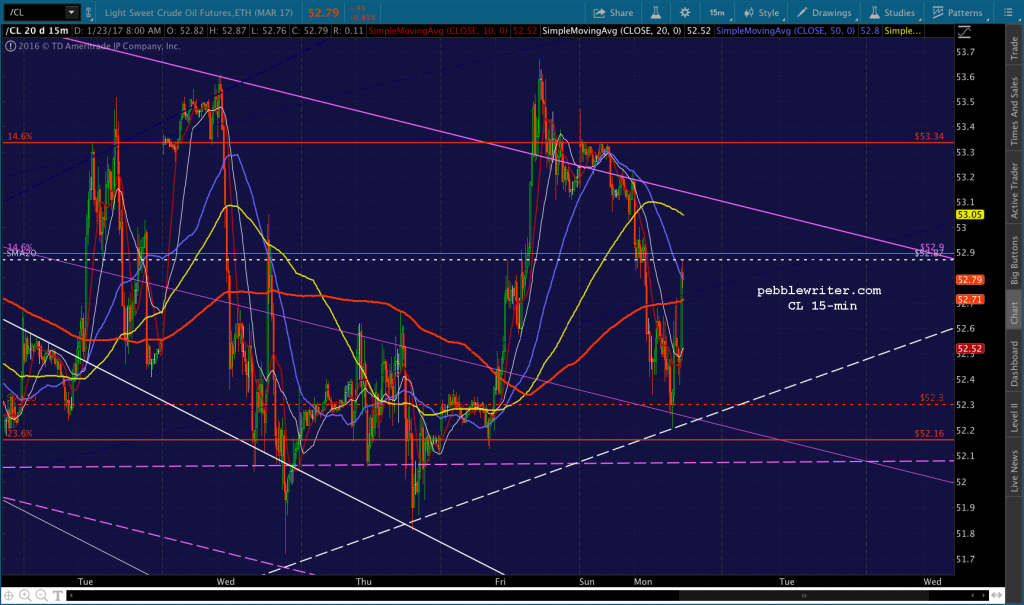Open the Active Trader side tab
This screenshot has height=605, width=1024.
pyautogui.click(x=1014, y=191)
